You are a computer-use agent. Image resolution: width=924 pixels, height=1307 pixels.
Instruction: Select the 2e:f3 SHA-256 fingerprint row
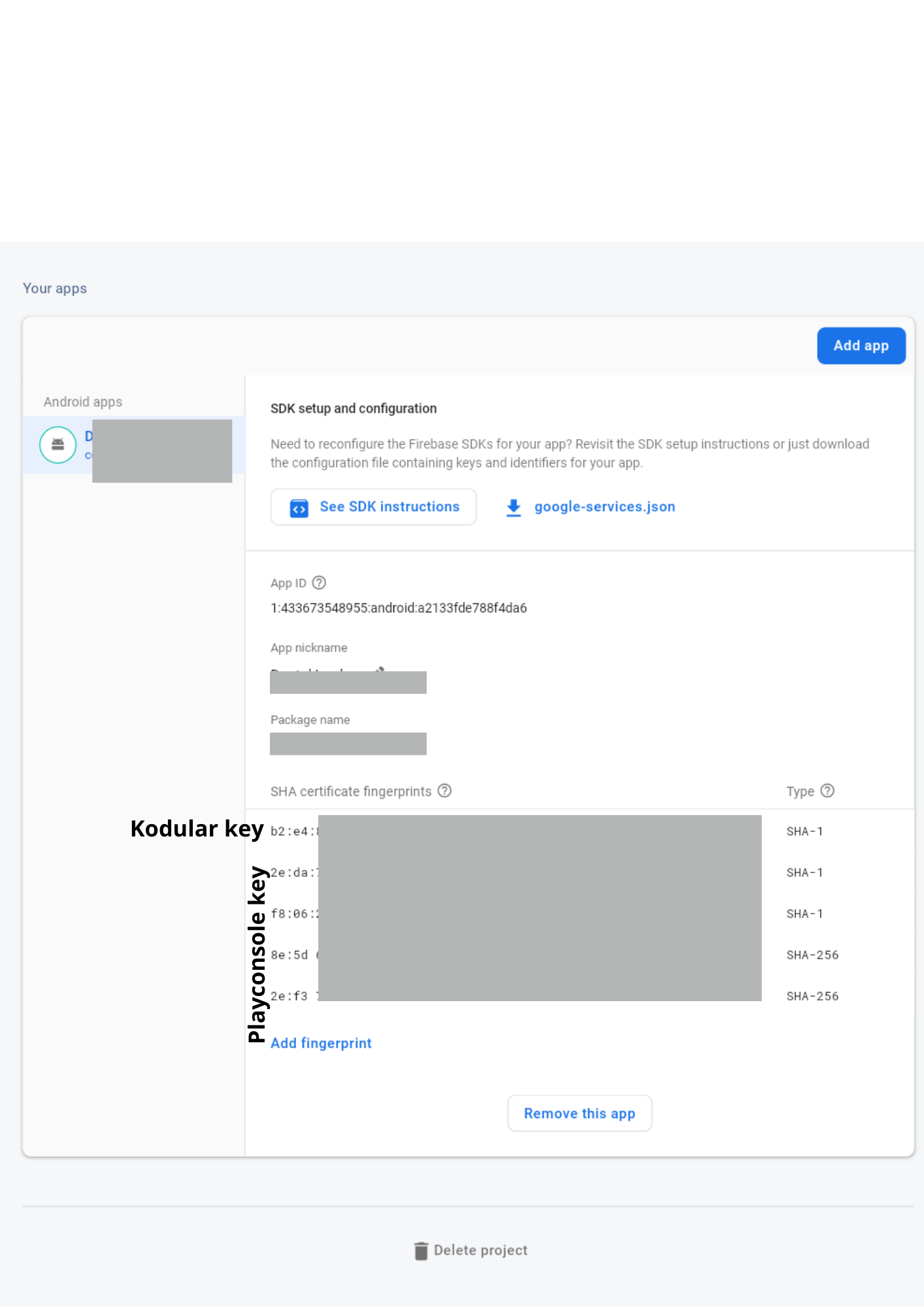[290, 996]
